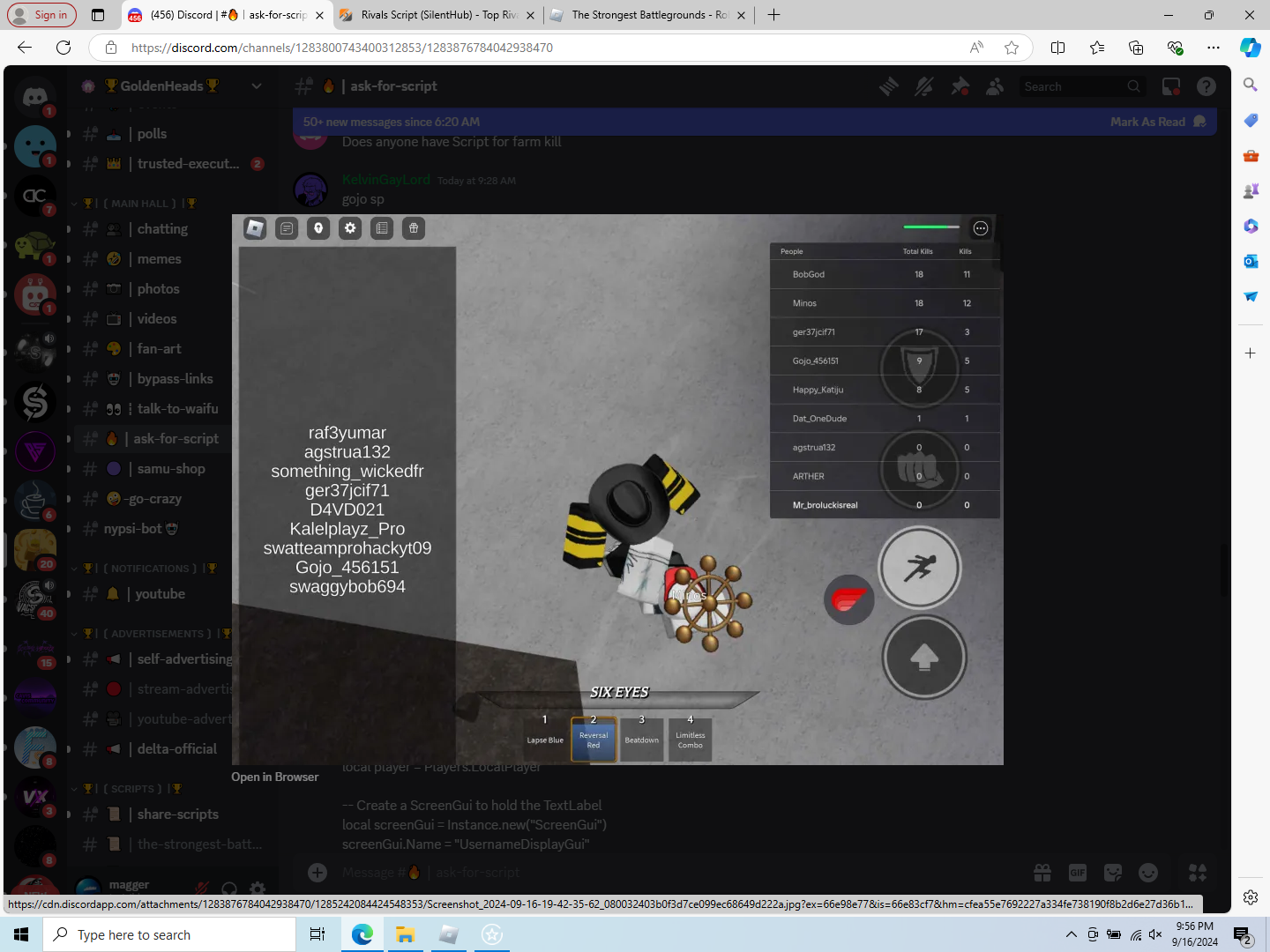Open Edge sidebar settings gear
The width and height of the screenshot is (1270, 952).
(1251, 897)
